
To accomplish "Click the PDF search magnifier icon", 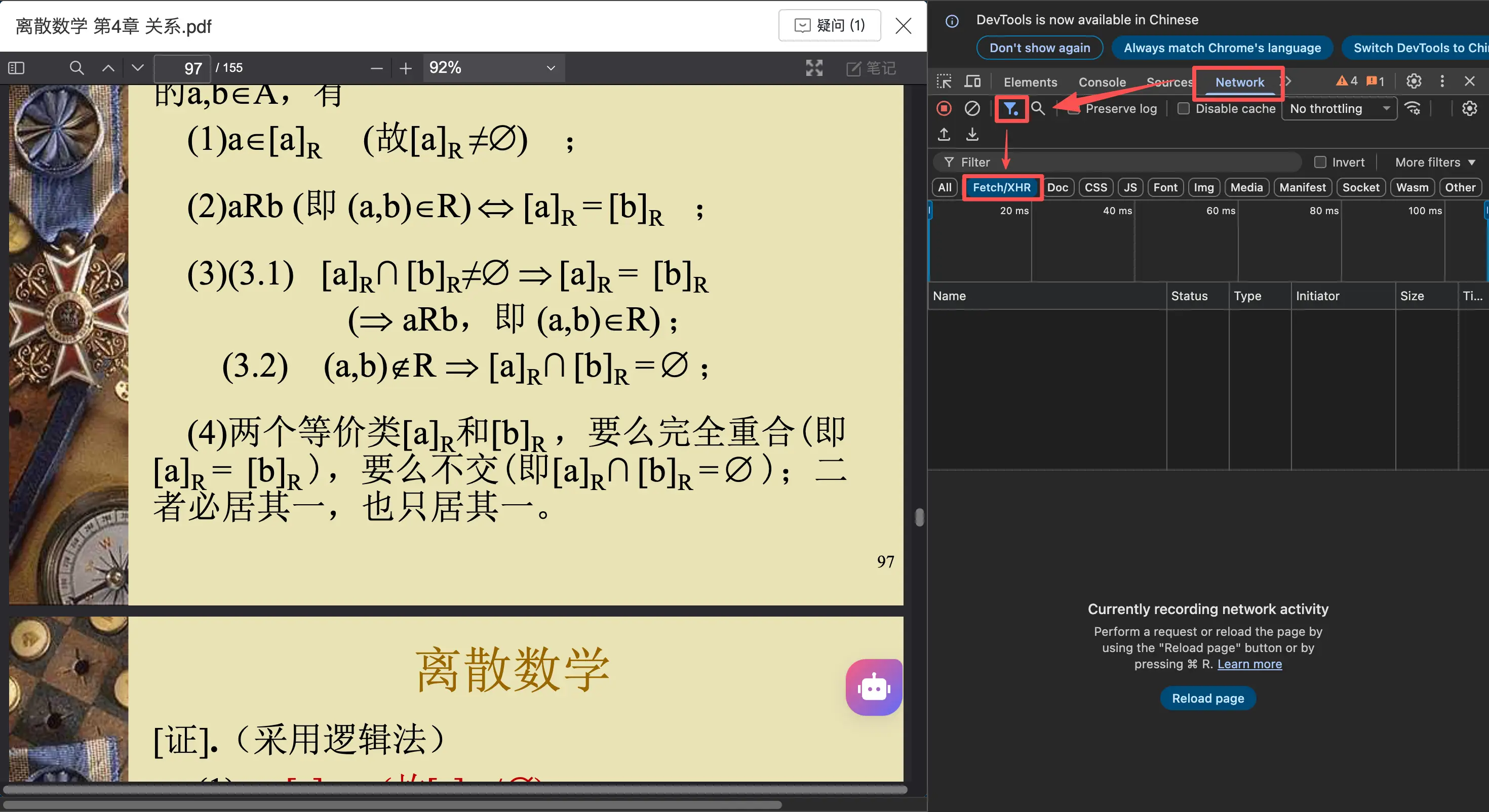I will [x=76, y=68].
